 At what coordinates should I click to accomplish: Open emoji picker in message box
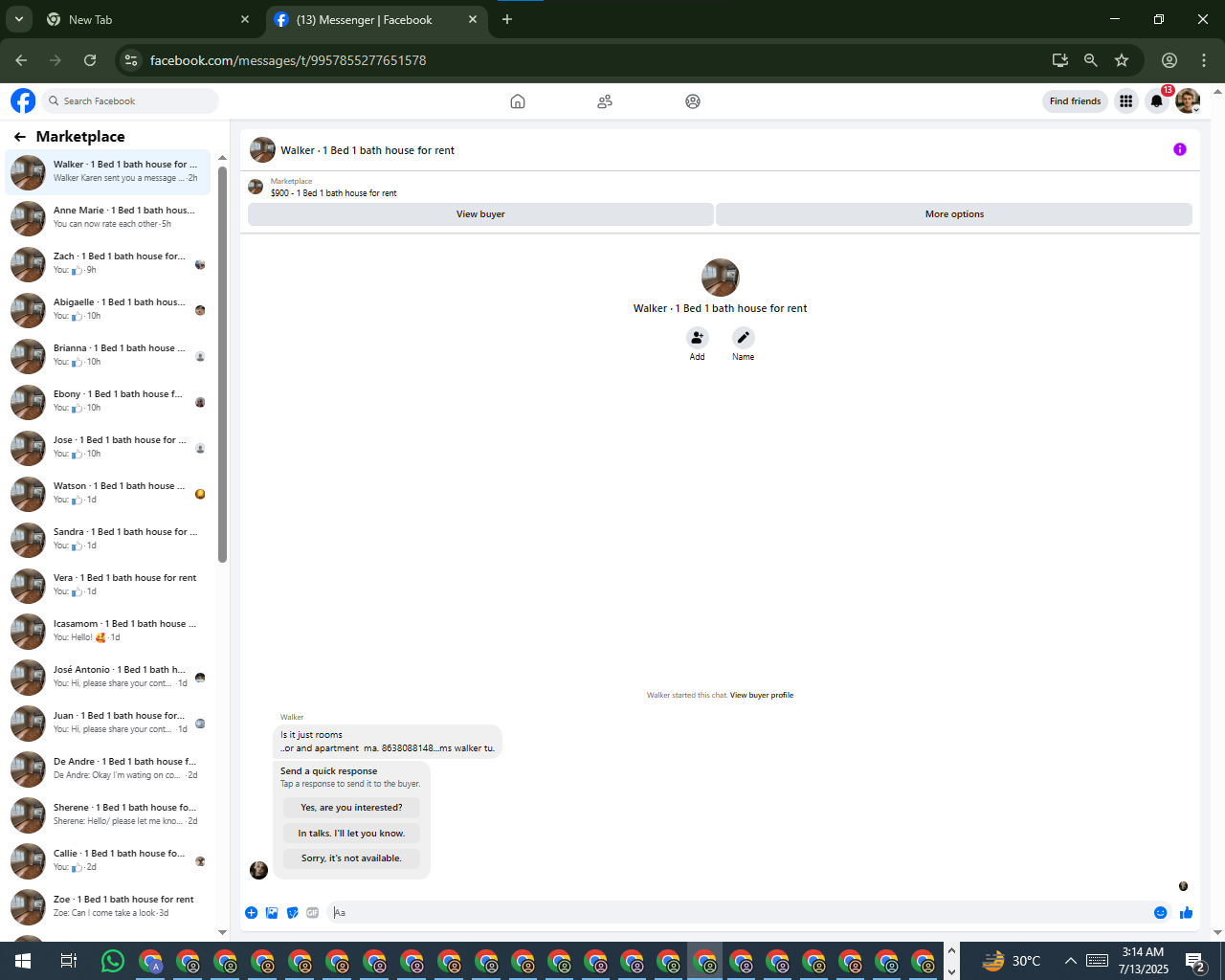click(1161, 913)
